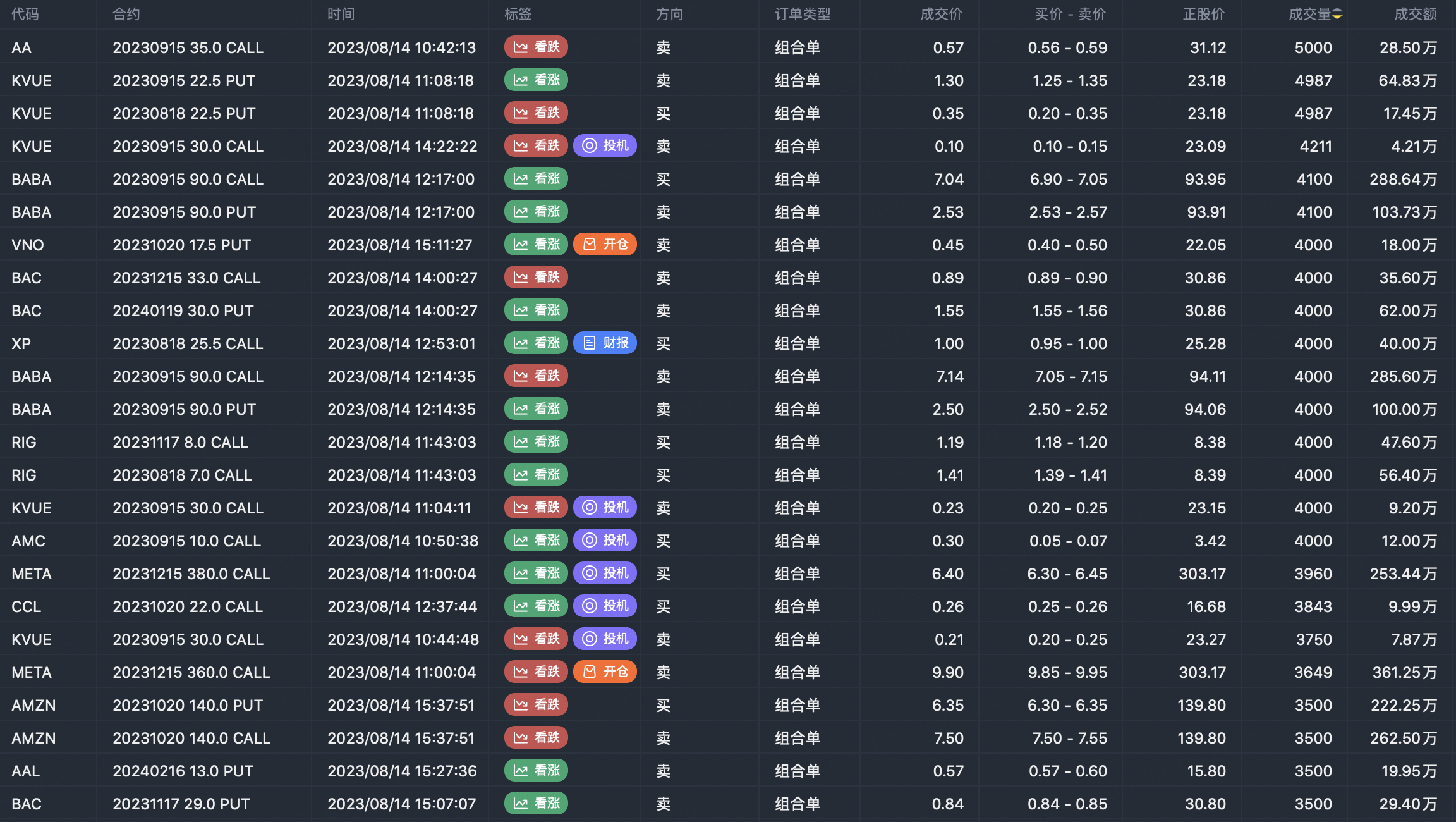Click the 看涨 tag on XP row
The image size is (1456, 822).
tap(536, 343)
